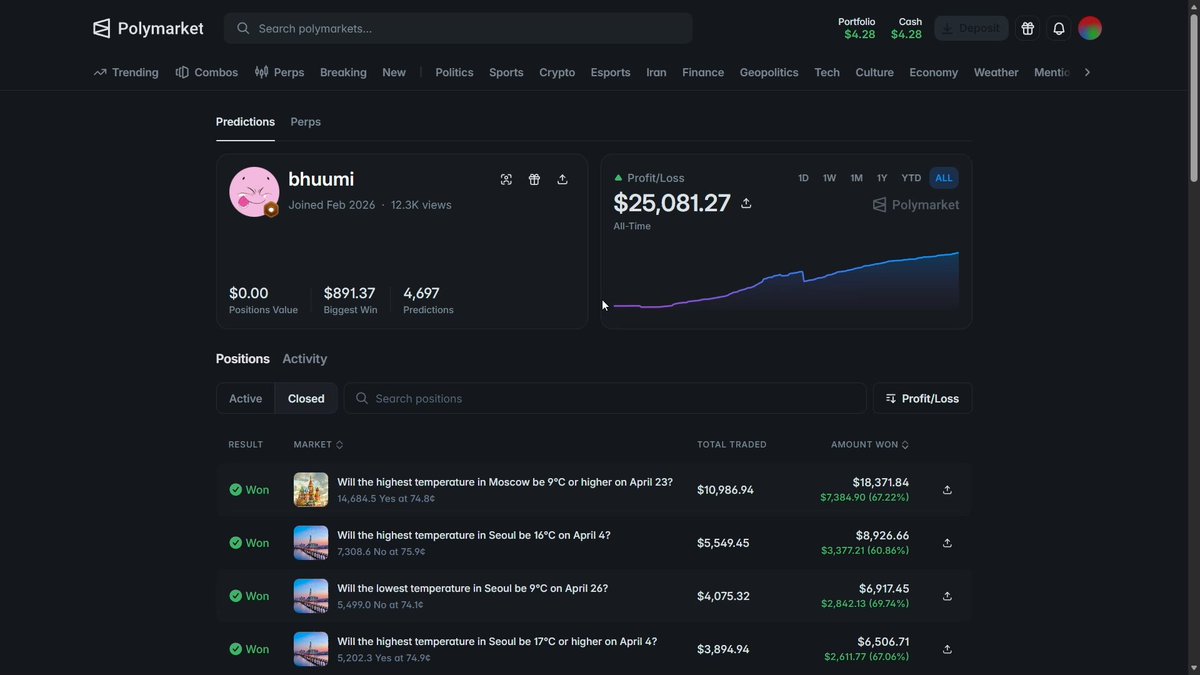Switch to the Perps profile tab
Viewport: 1200px width, 675px height.
coord(305,122)
